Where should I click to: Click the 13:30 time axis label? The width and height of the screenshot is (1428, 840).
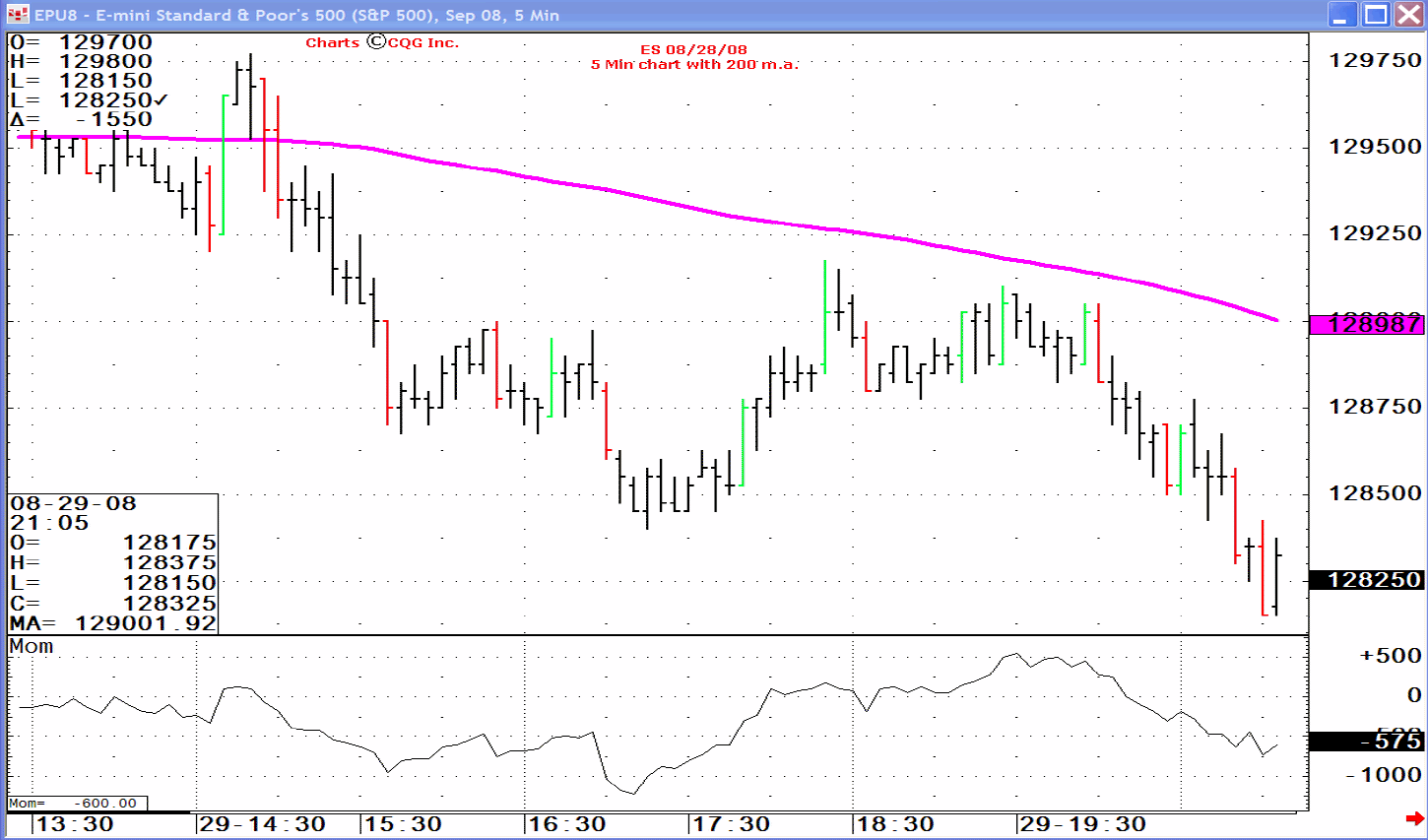[x=74, y=824]
